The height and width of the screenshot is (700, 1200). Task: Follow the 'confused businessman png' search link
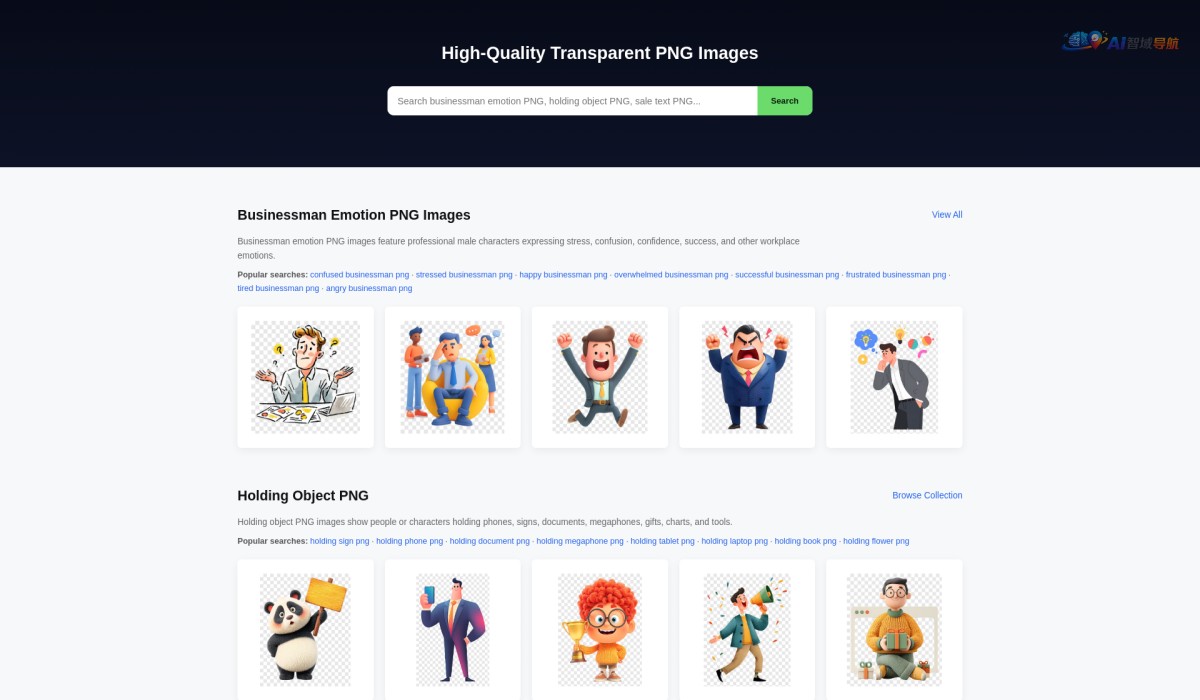(x=359, y=275)
